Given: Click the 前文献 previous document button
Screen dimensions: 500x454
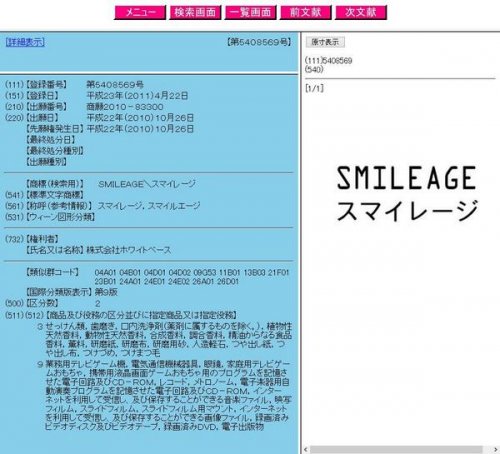Looking at the screenshot, I should click(x=306, y=13).
